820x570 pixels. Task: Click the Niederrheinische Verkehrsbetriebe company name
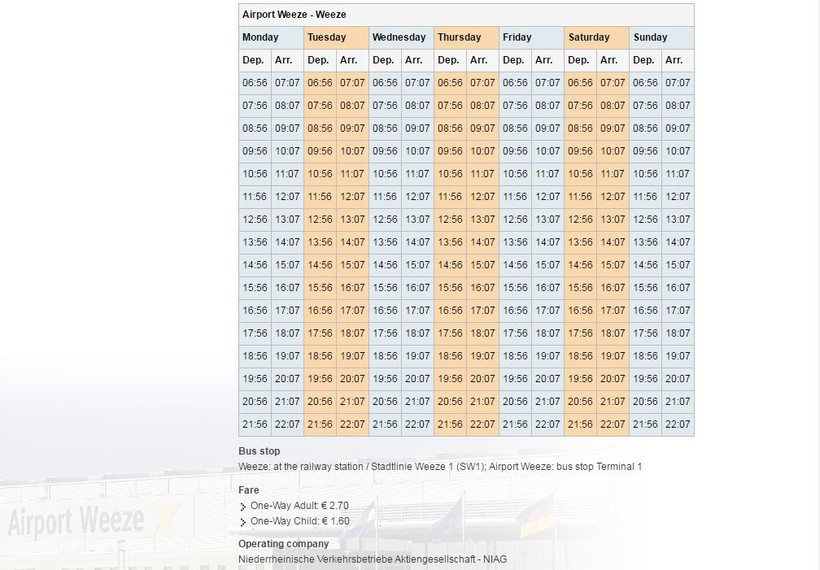pos(372,558)
